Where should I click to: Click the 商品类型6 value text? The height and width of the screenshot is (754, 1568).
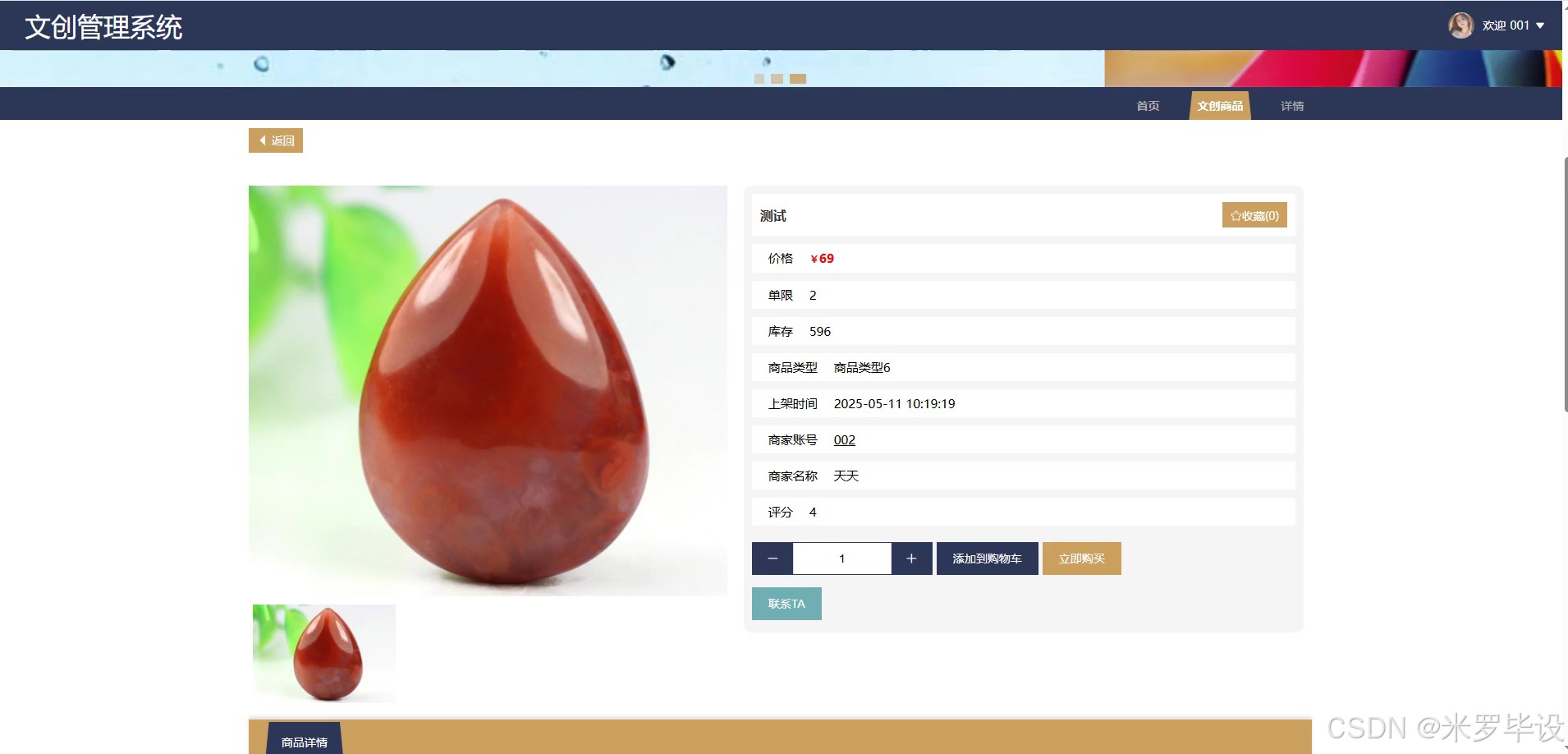coord(862,367)
